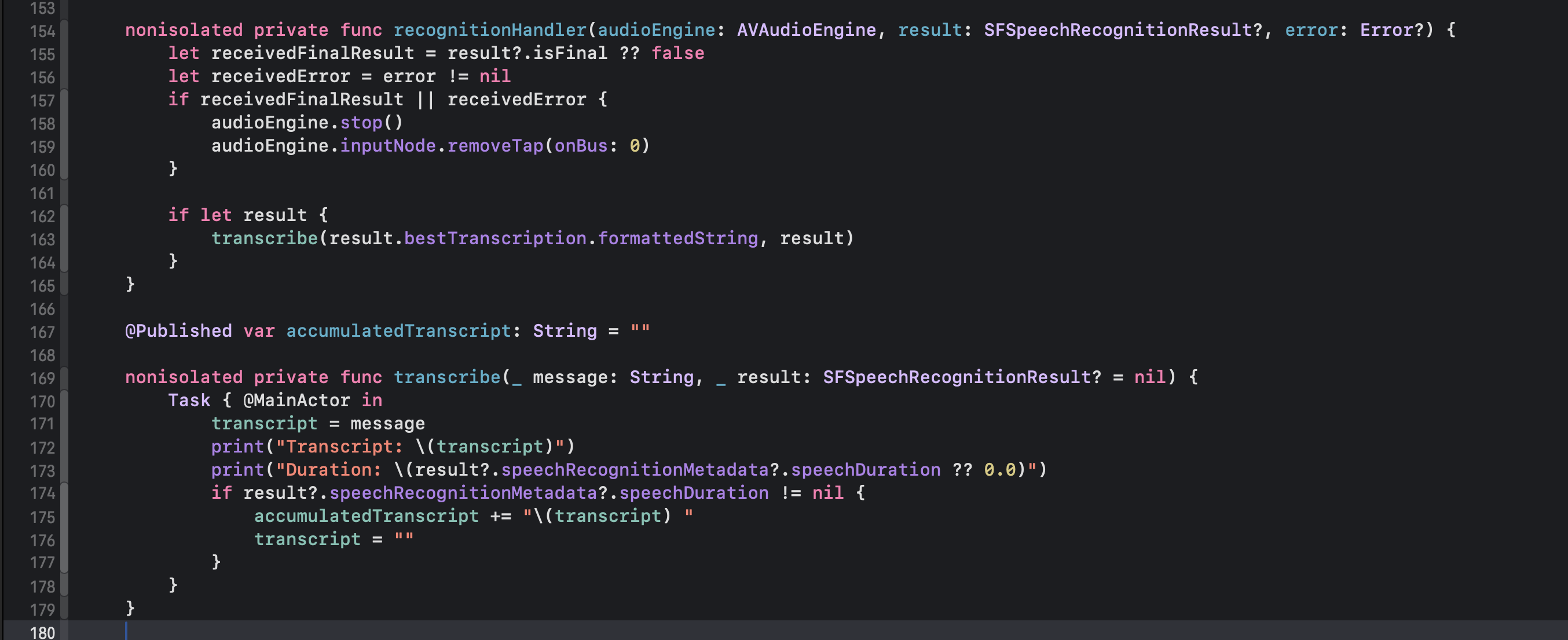Click line number 154 in the gutter
Image resolution: width=1568 pixels, height=640 pixels.
[x=42, y=31]
